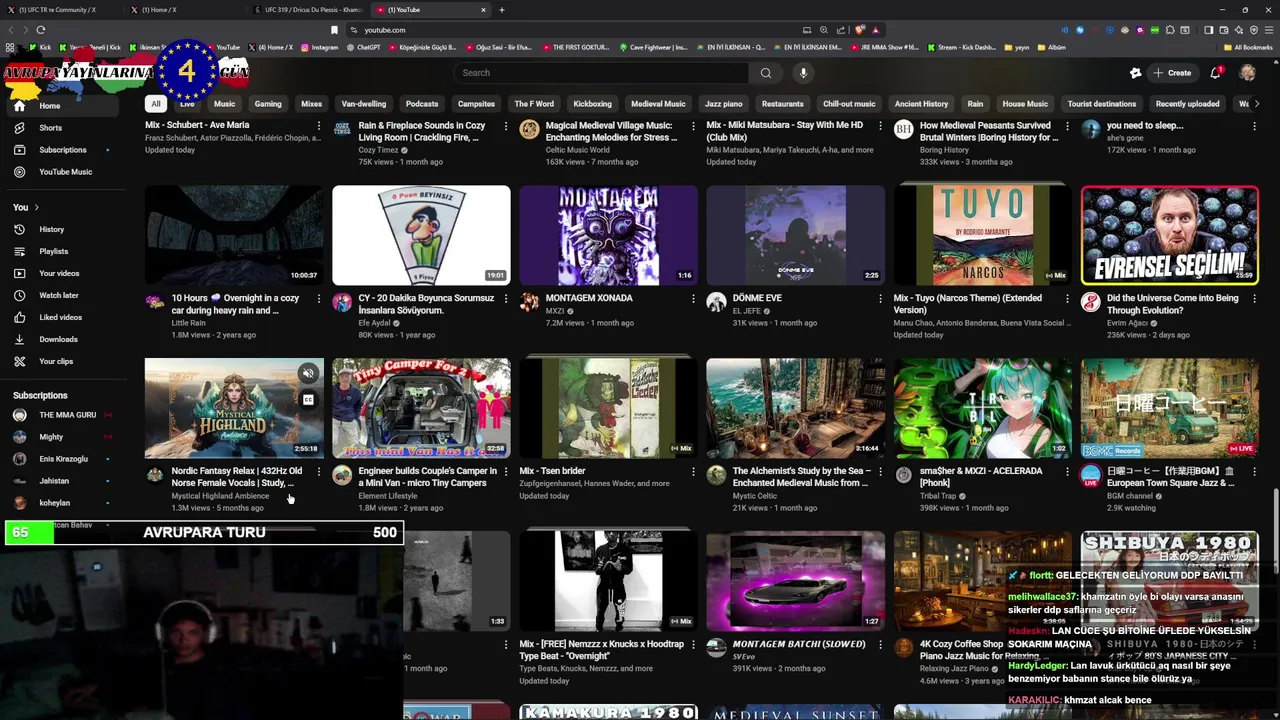Open options menu for MONTAGEM XONADA video

pos(693,298)
